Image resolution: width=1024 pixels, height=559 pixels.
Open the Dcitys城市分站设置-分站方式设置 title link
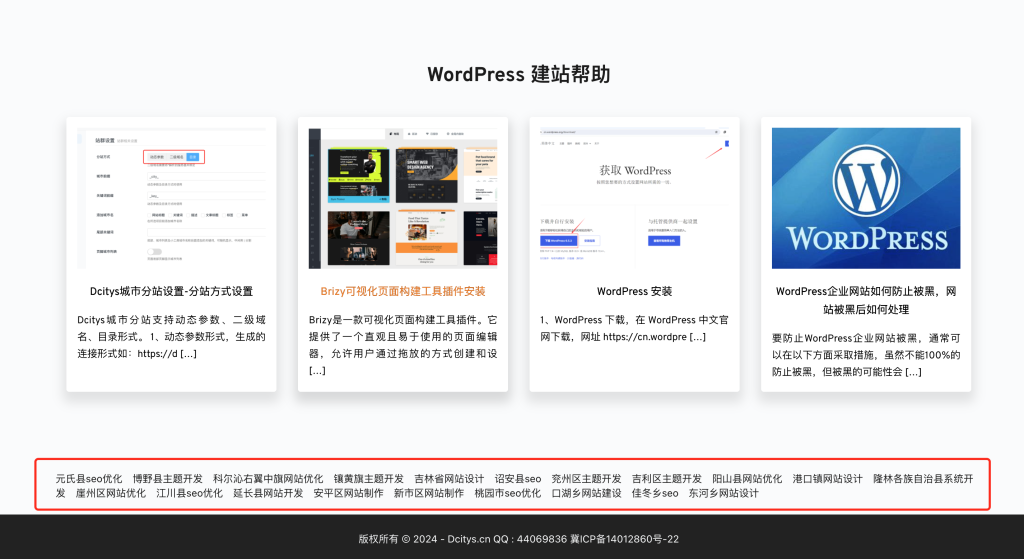click(x=171, y=291)
